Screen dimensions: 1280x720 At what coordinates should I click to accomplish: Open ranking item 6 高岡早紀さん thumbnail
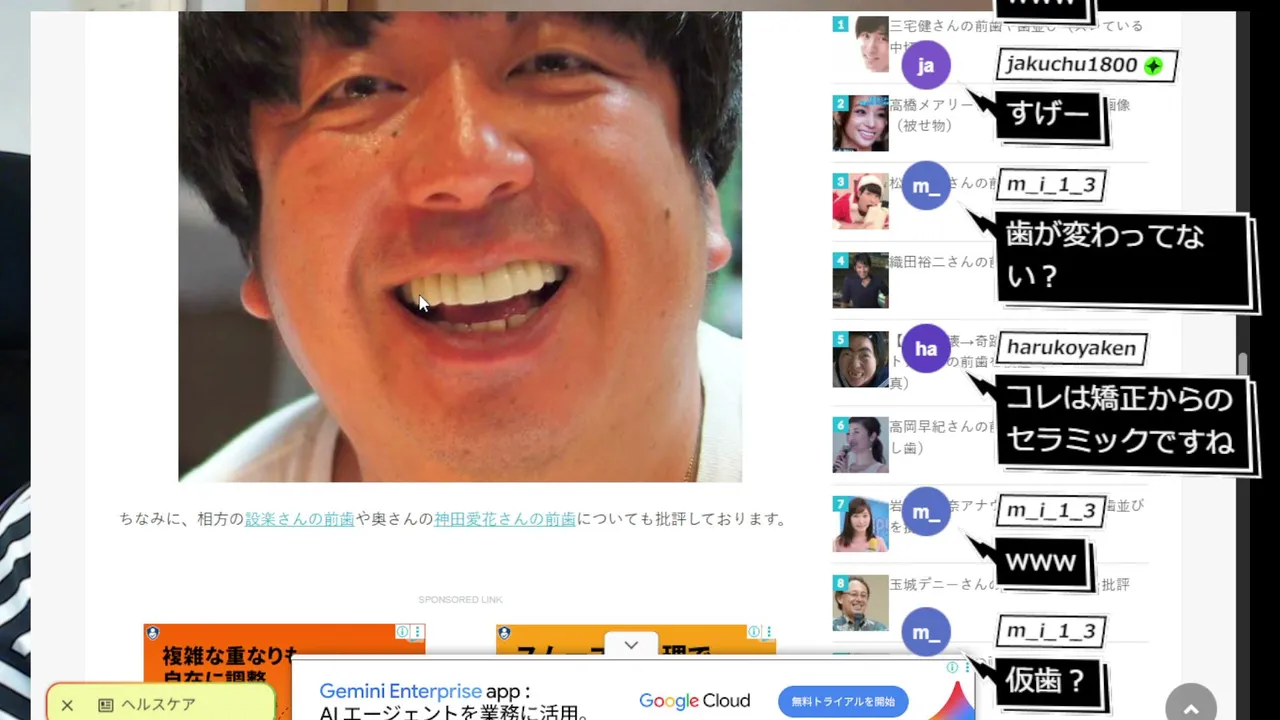click(861, 445)
